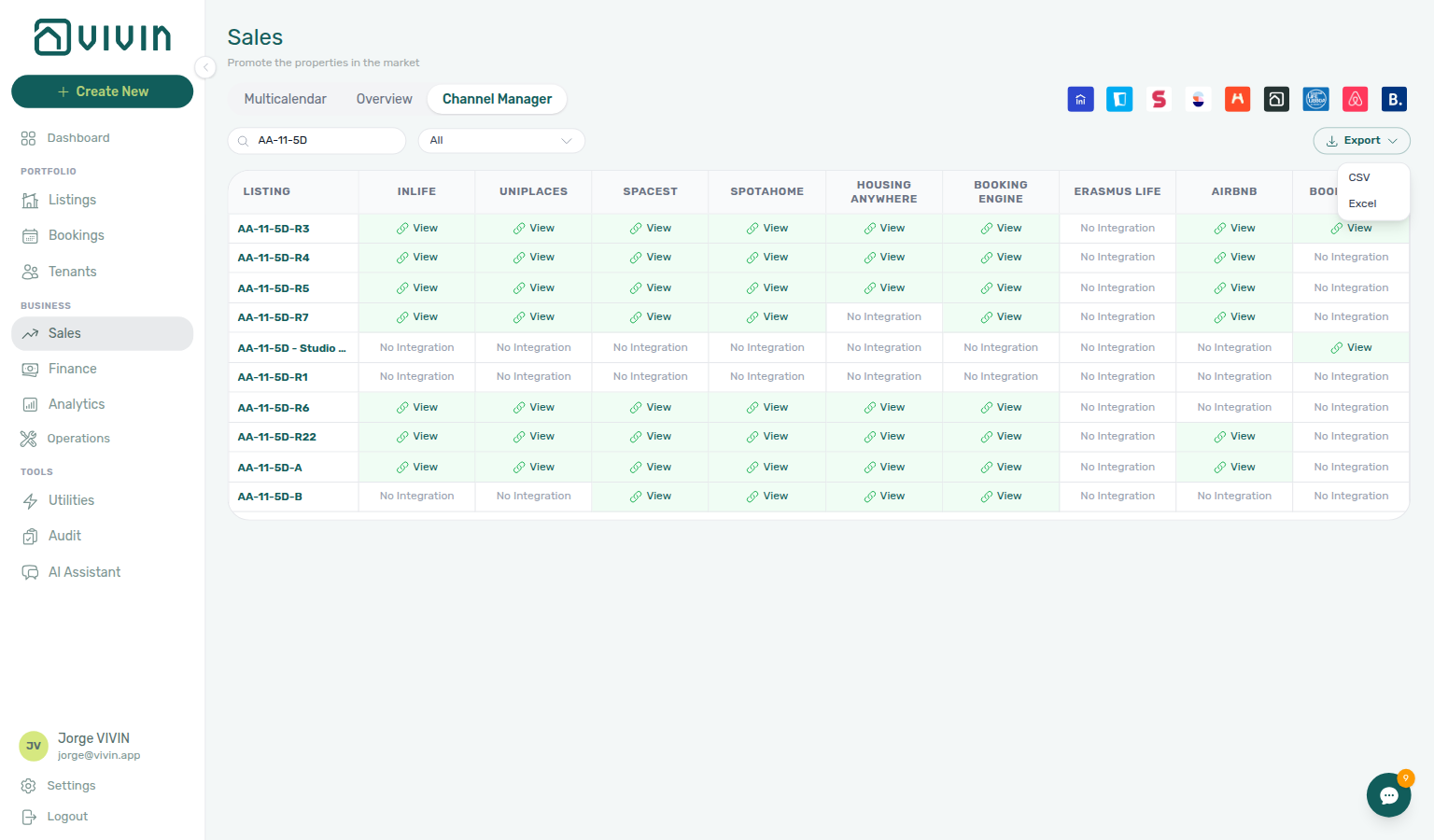Click the jorge@vivin.app email text
The width and height of the screenshot is (1434, 840).
99,756
